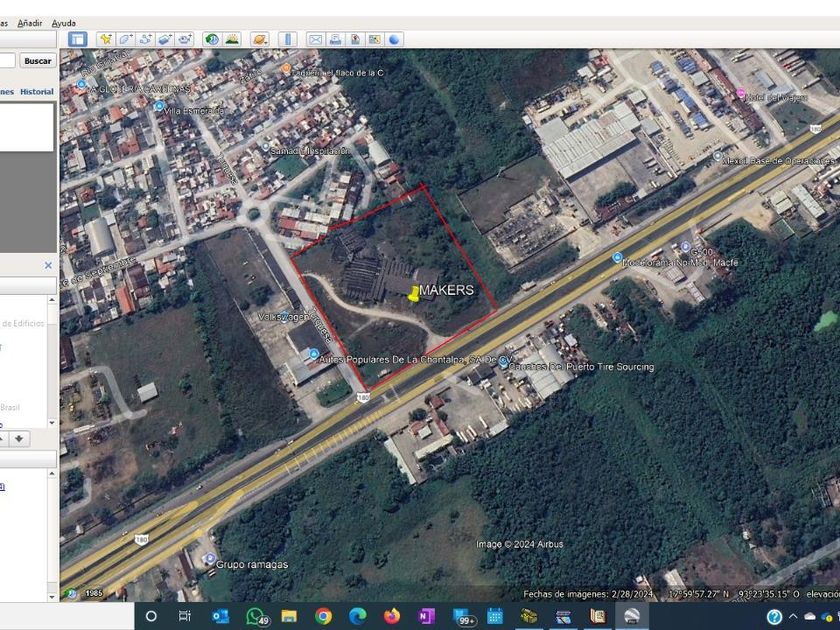Select the Add Path tool
This screenshot has height=630, width=840.
pos(145,39)
